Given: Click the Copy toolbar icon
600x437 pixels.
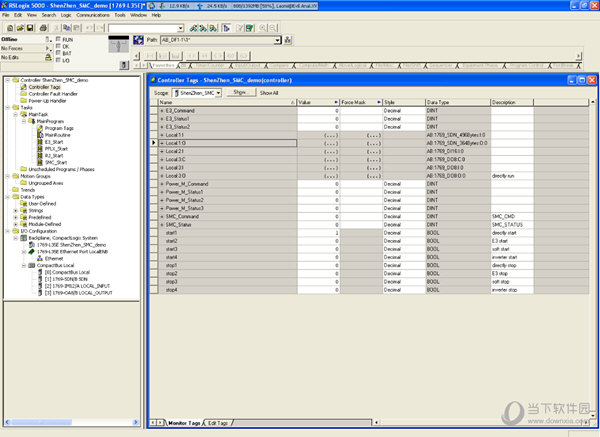Looking at the screenshot, I should (x=67, y=28).
